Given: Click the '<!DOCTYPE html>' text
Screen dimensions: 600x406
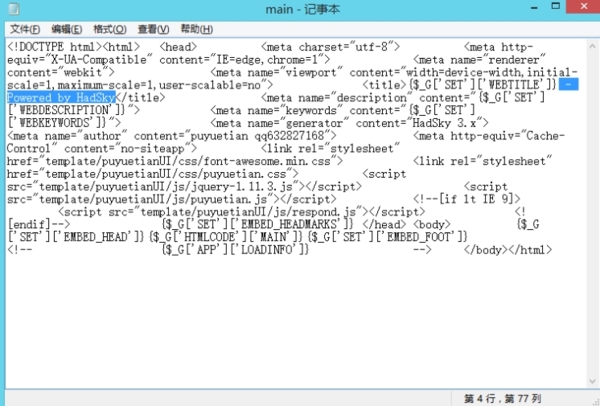Looking at the screenshot, I should click(x=54, y=47).
